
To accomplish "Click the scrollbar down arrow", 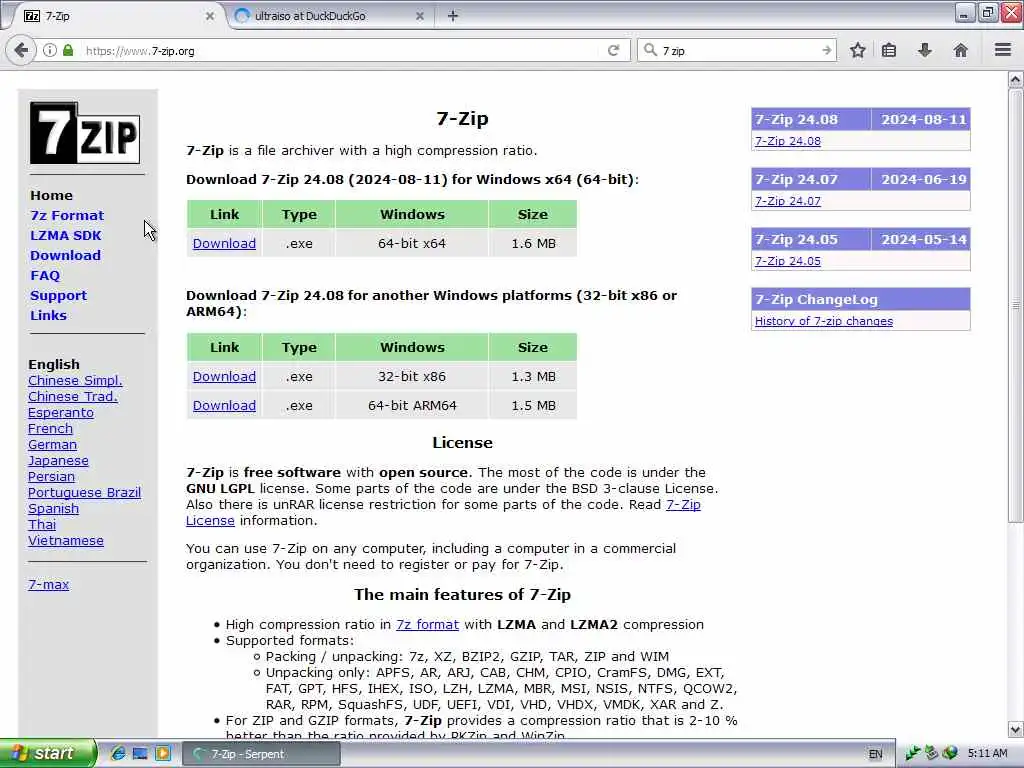I will click(1015, 729).
